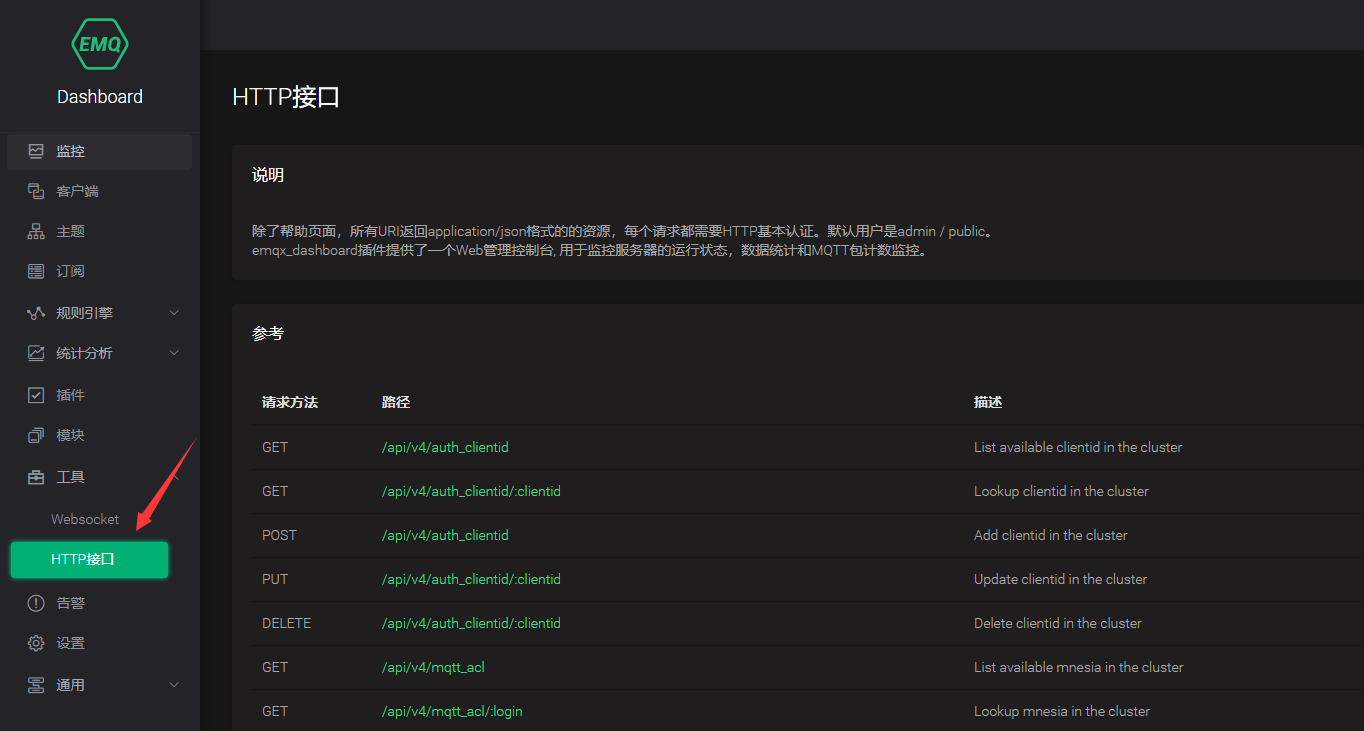Screen dimensions: 1364x731
Task: Click "Add clientid in the cluster" description
Action: 1051,535
